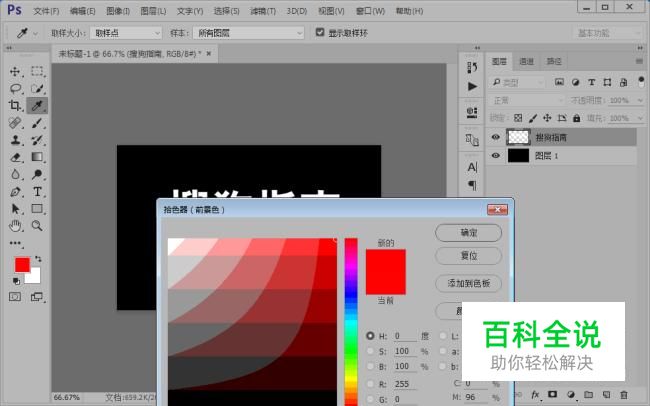The height and width of the screenshot is (406, 650).
Task: Click 添加到色板 button
Action: [468, 284]
